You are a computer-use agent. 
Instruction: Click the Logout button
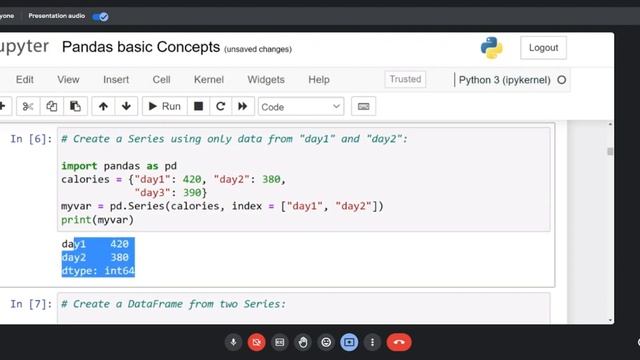click(543, 48)
